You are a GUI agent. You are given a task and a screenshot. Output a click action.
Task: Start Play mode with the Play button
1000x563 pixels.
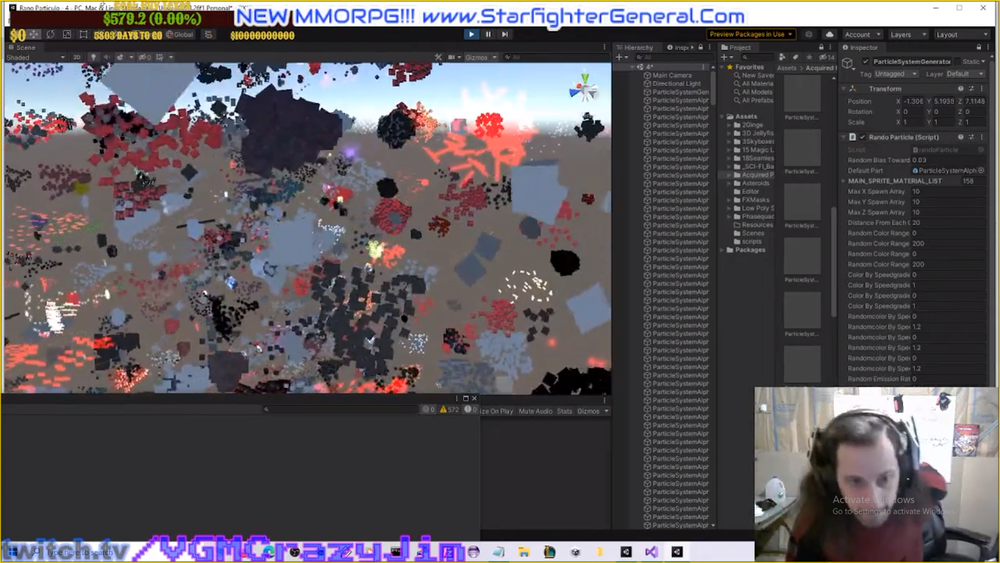click(x=471, y=34)
